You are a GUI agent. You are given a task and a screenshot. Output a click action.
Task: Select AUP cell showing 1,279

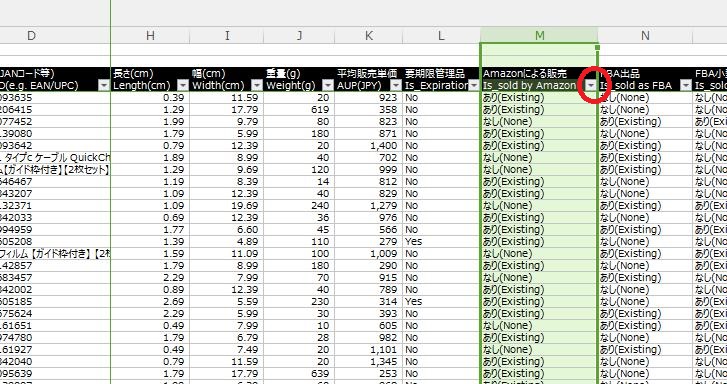coord(369,205)
